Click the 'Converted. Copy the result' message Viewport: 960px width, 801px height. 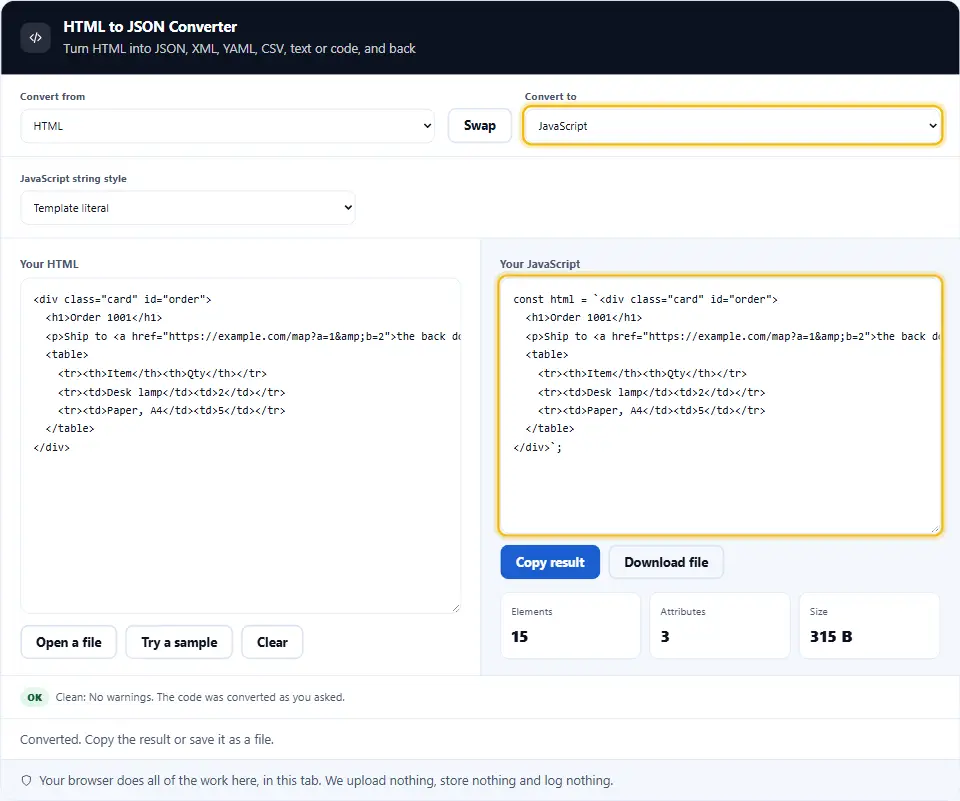point(147,740)
